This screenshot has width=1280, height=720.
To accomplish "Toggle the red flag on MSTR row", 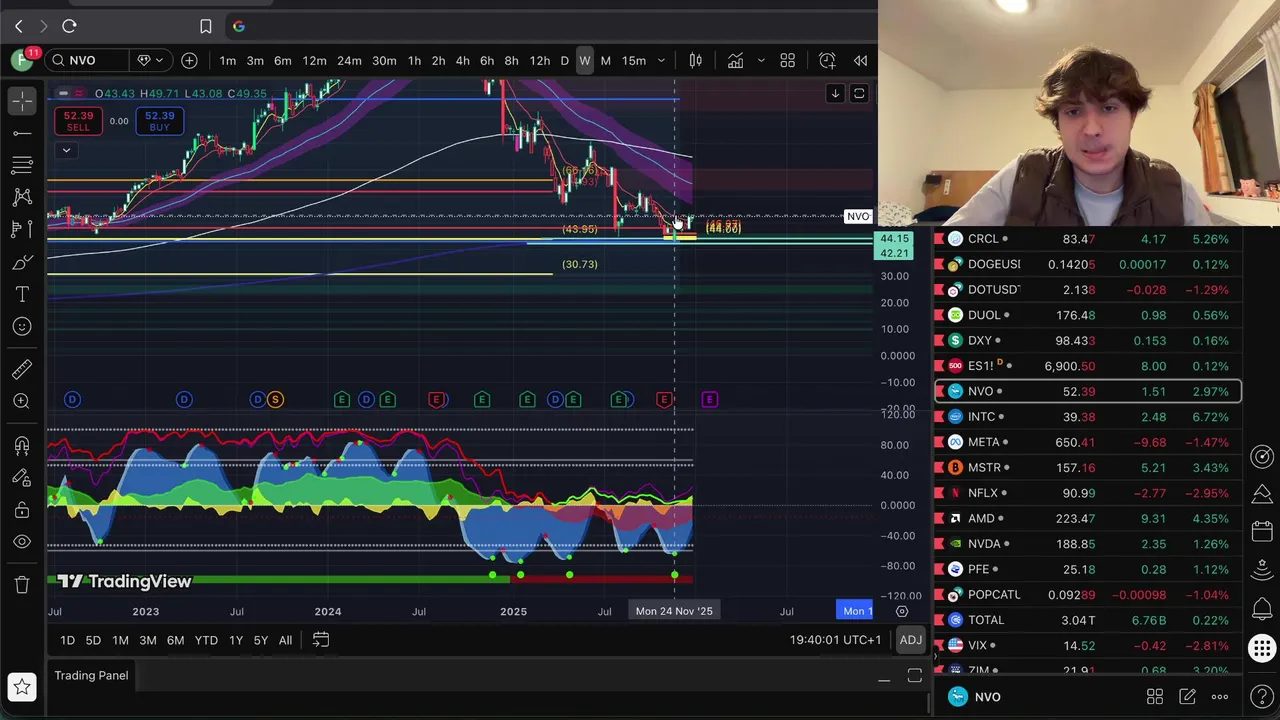I will pos(939,467).
